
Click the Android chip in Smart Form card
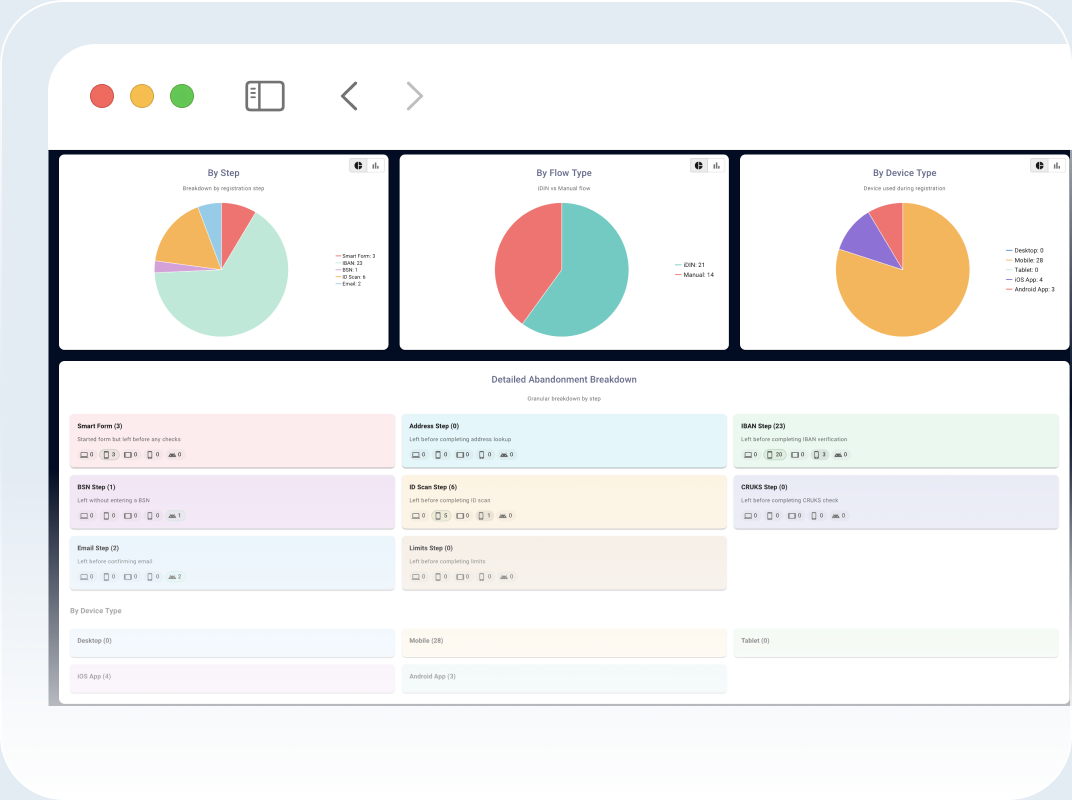[174, 455]
